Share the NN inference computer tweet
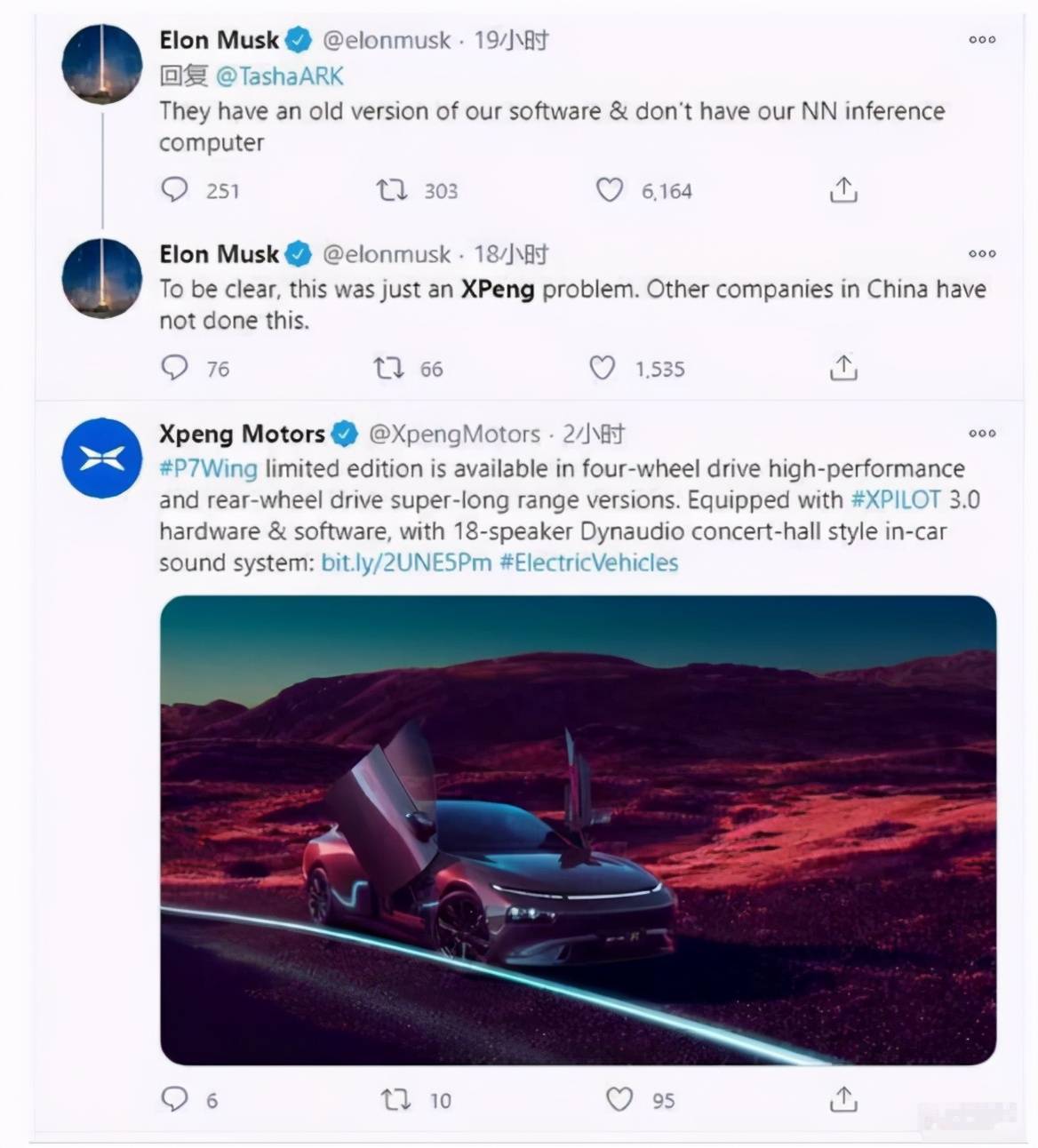Screen dimensions: 1038x1148 click(842, 189)
